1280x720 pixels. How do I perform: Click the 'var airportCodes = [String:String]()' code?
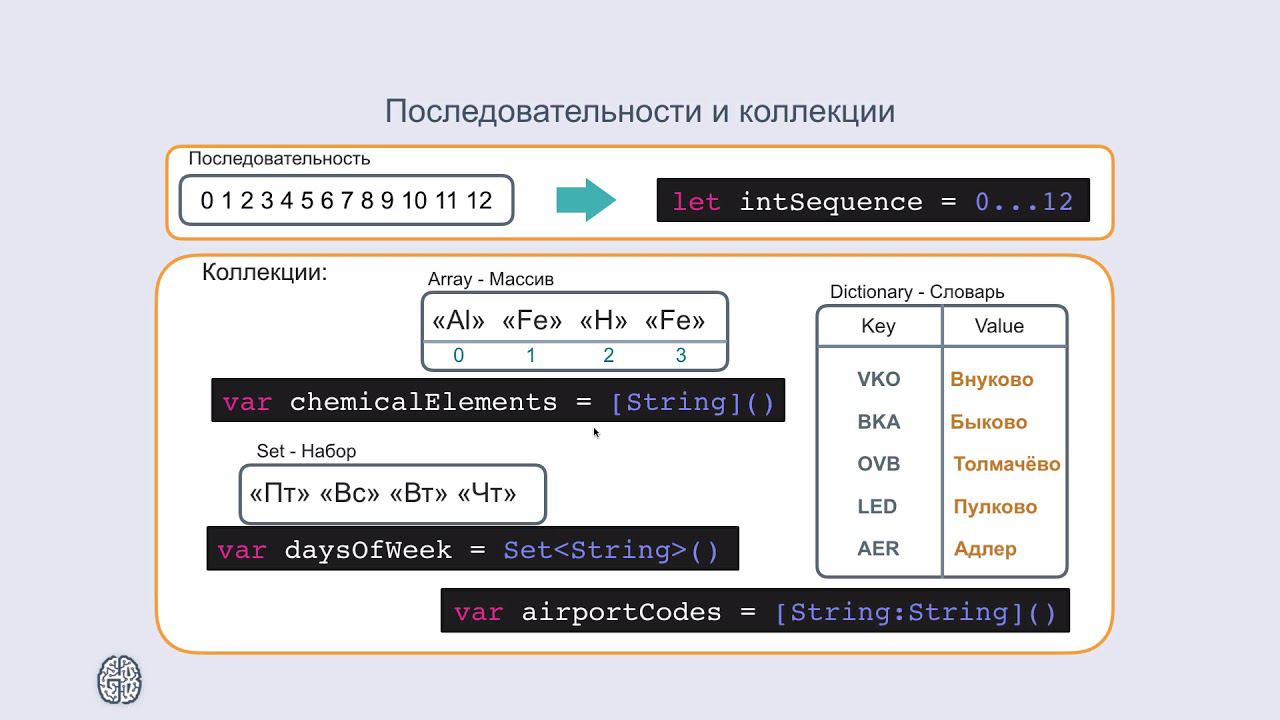coord(755,611)
